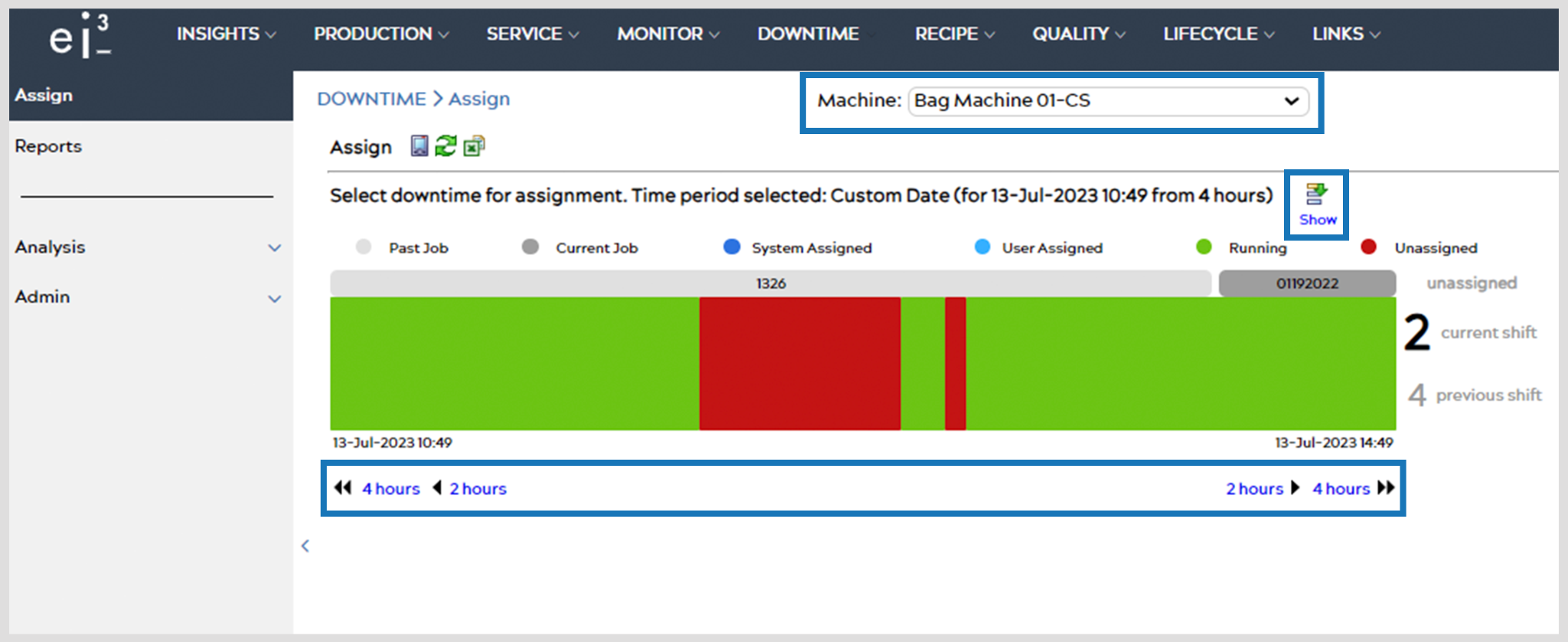Click the past job bar 1326
Screen dimensions: 1568x642
click(771, 283)
